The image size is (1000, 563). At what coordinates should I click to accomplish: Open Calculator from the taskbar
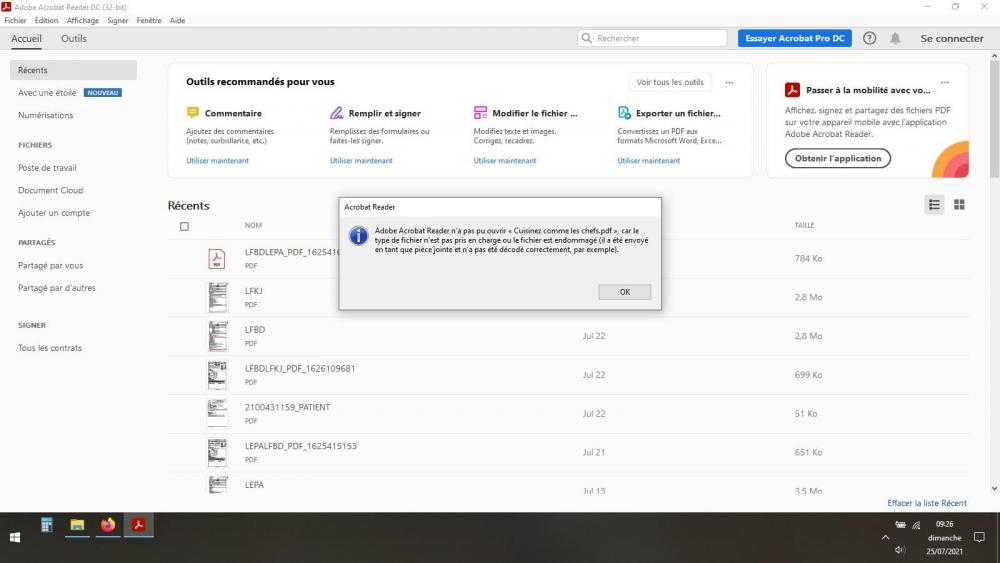46,525
